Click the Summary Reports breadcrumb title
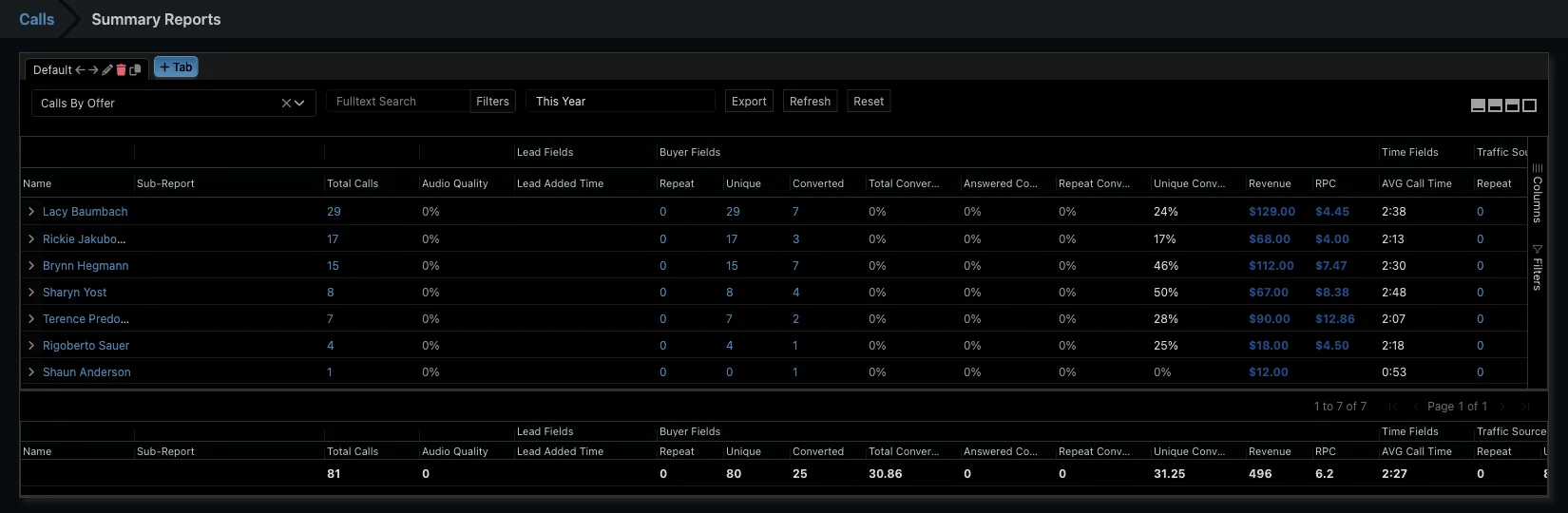Viewport: 1568px width, 513px height. (x=156, y=19)
